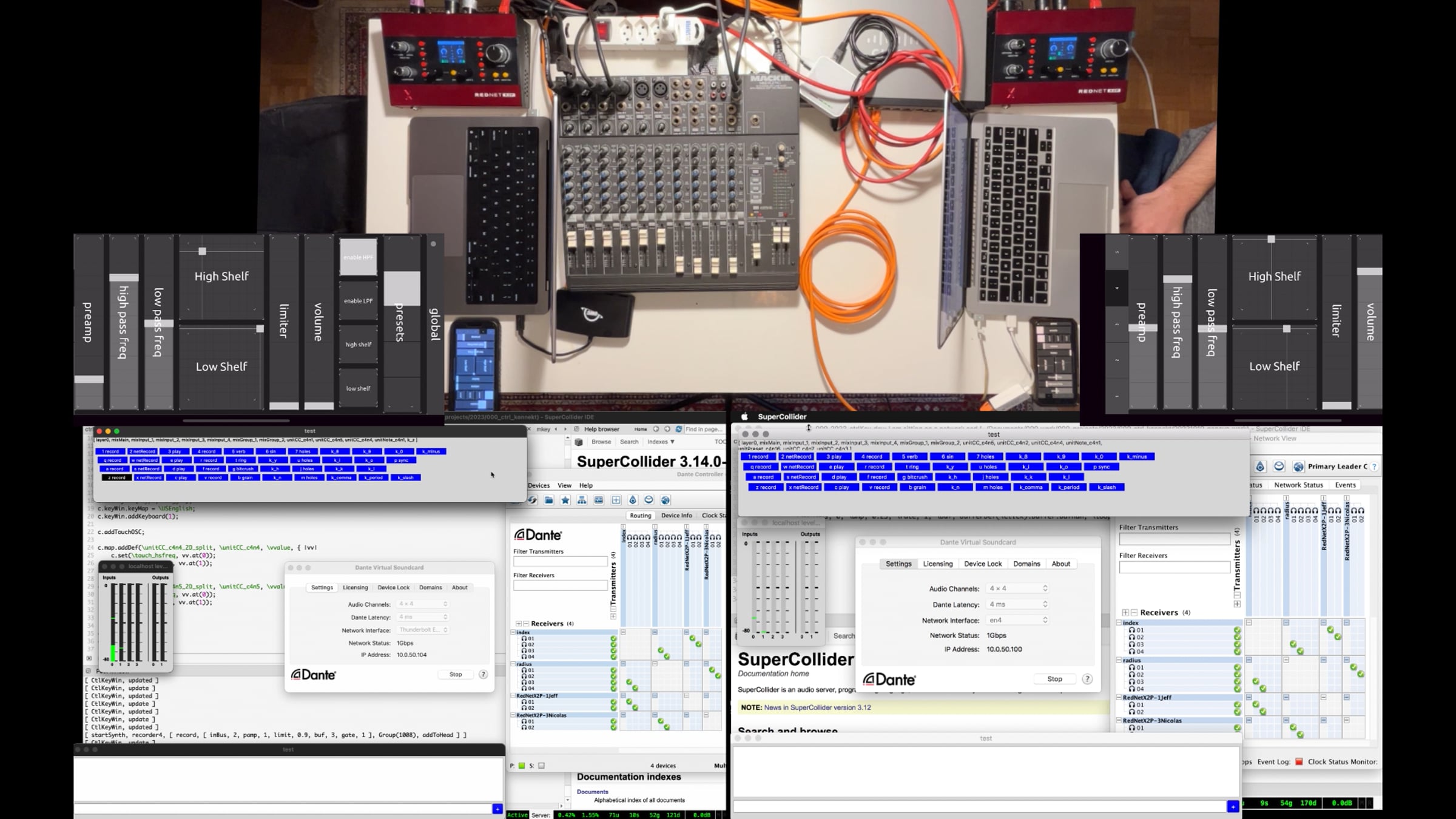The image size is (1456, 819).
Task: Click the reload device information icon in Dante Controller
Action: click(x=532, y=500)
